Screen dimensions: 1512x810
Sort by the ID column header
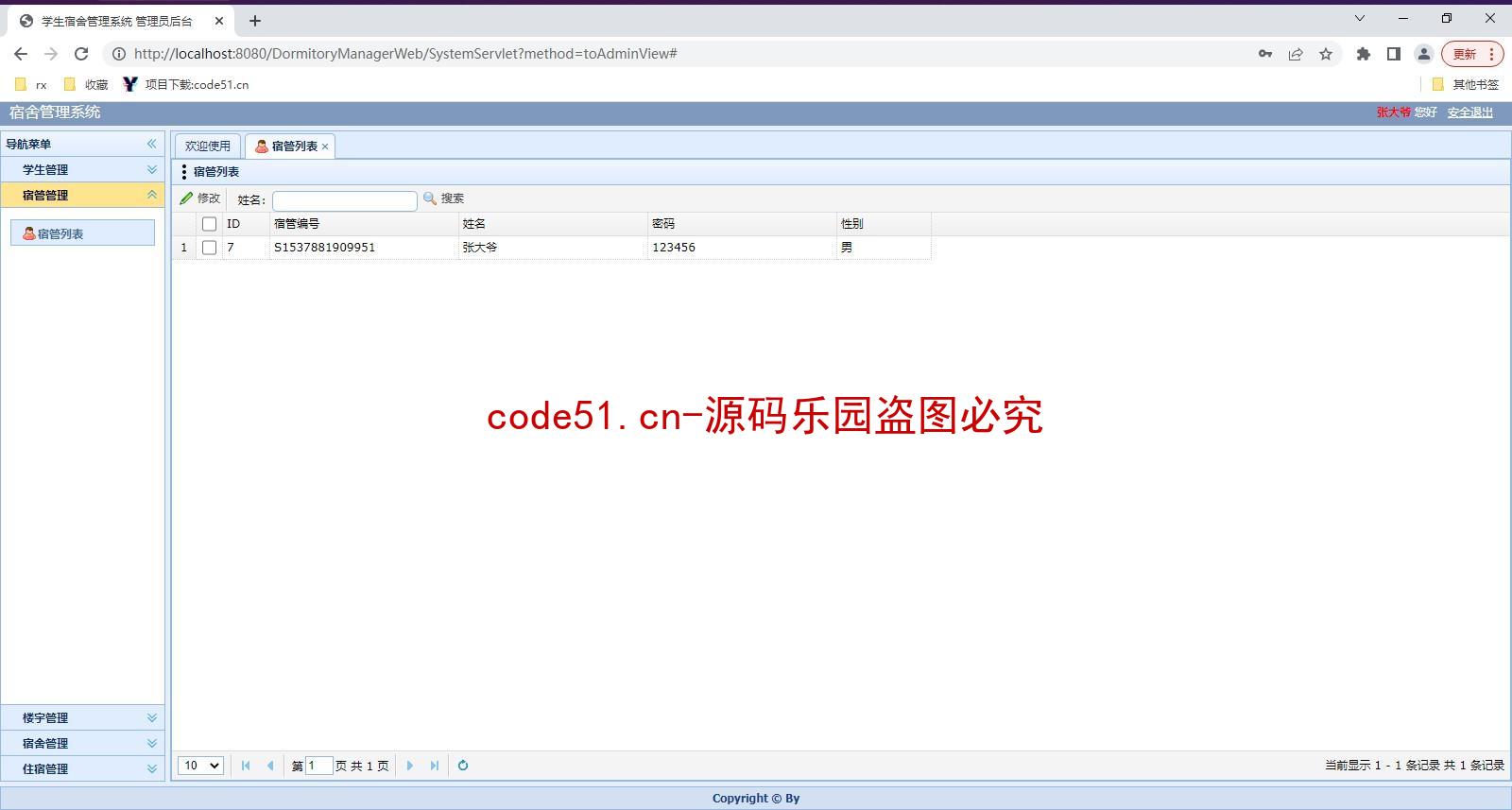pos(246,224)
